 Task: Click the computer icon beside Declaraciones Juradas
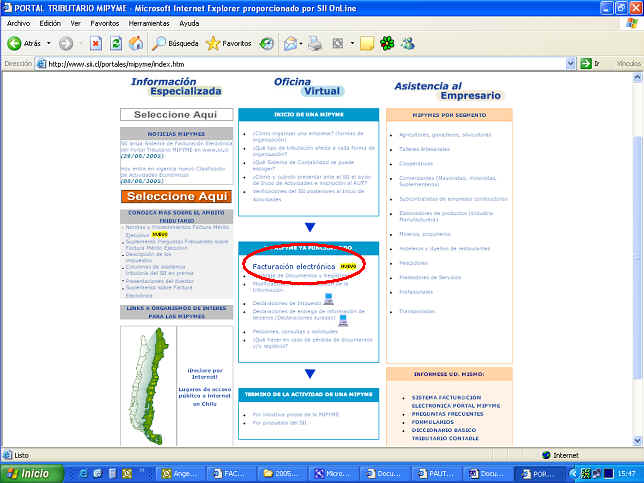(343, 320)
